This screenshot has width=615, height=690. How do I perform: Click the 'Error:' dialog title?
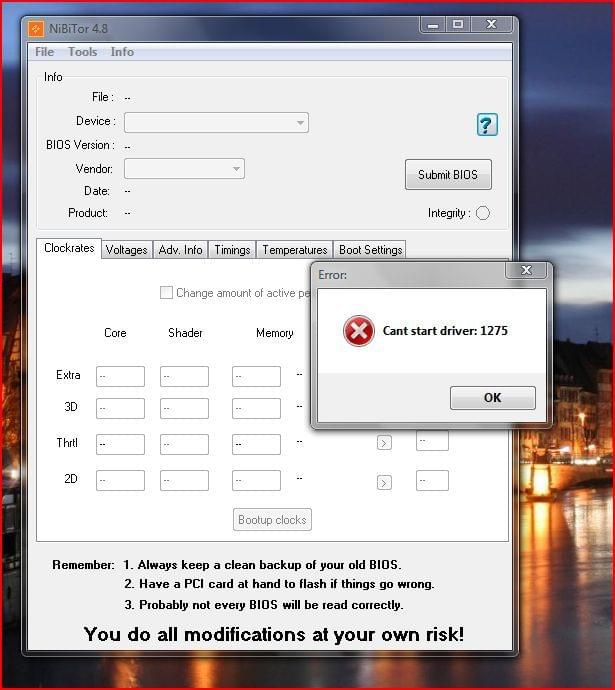click(333, 275)
